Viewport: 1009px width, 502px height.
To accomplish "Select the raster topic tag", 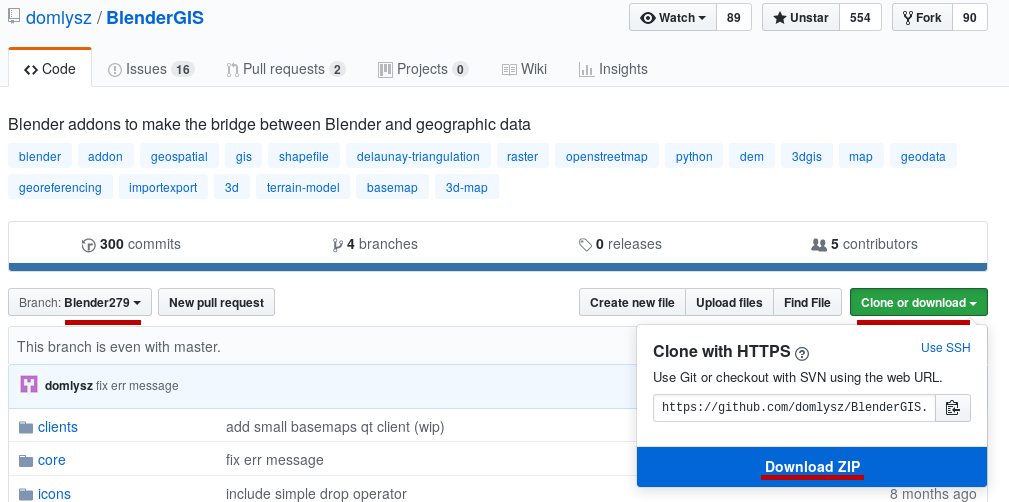I will [523, 156].
